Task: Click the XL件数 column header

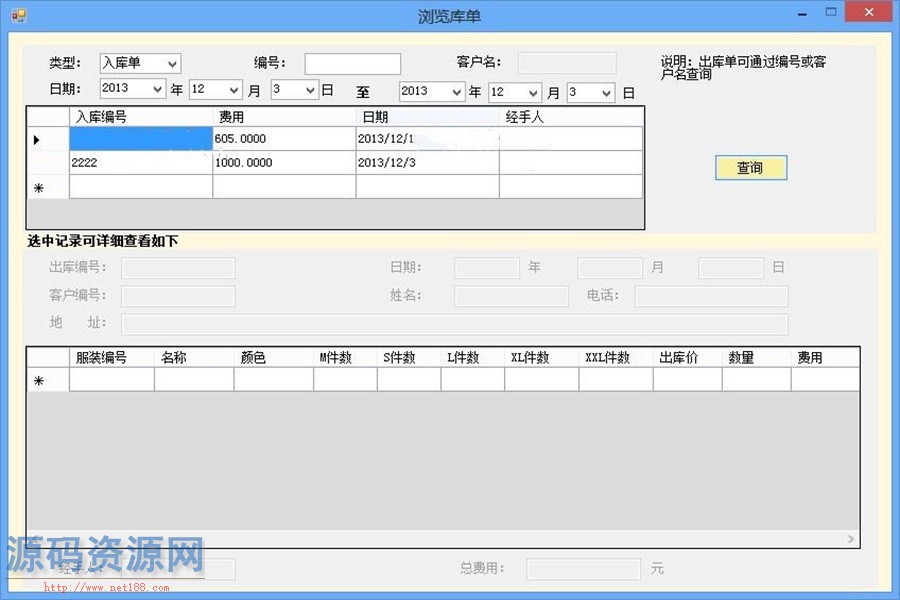Action: click(542, 358)
